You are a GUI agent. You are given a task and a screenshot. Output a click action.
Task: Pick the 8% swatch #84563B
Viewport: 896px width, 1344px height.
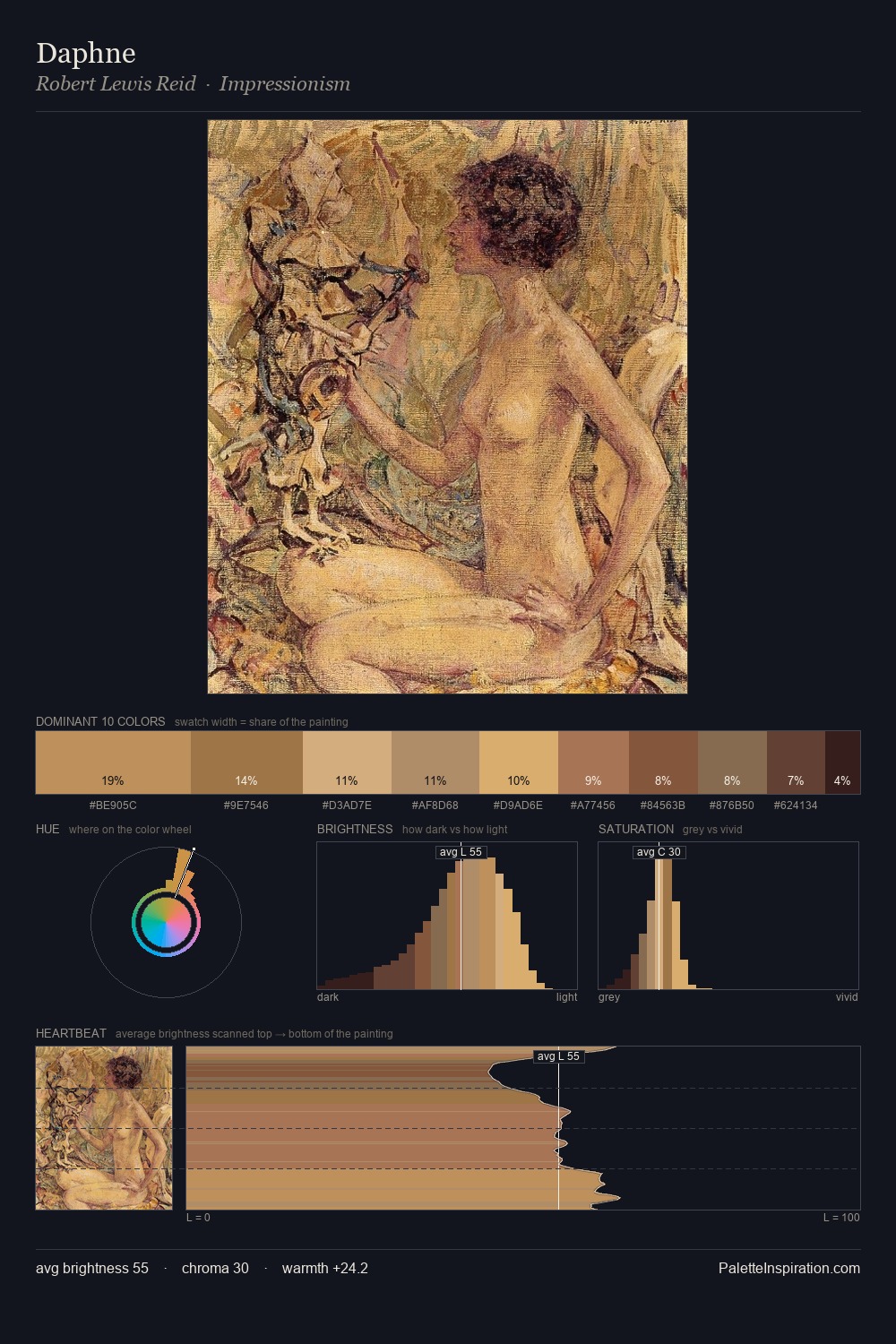663,762
